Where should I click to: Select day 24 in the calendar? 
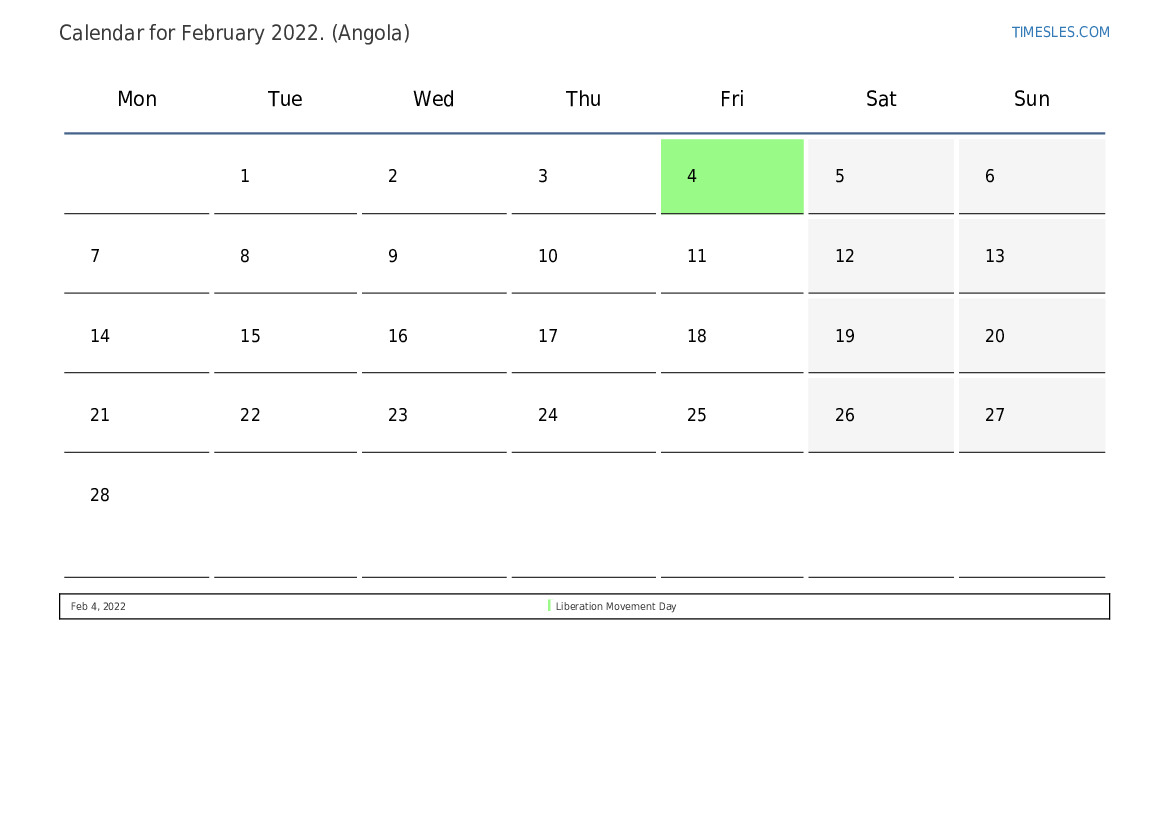(x=584, y=415)
